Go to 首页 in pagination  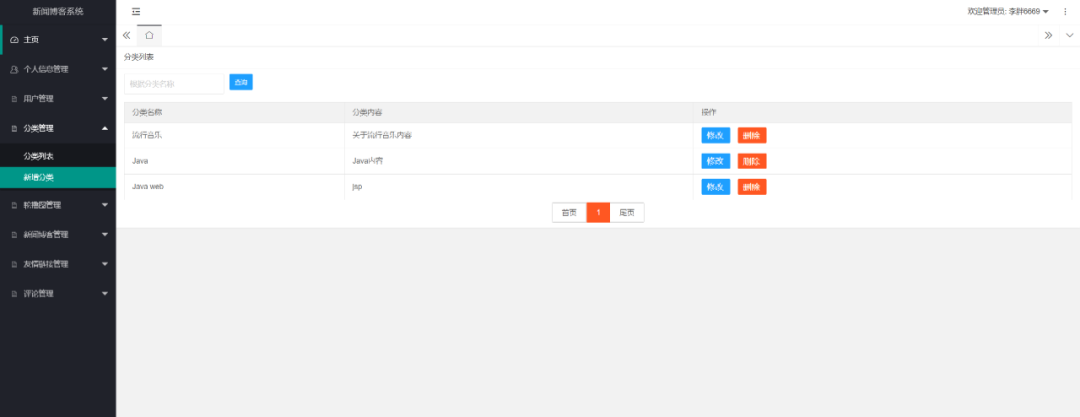(x=569, y=212)
